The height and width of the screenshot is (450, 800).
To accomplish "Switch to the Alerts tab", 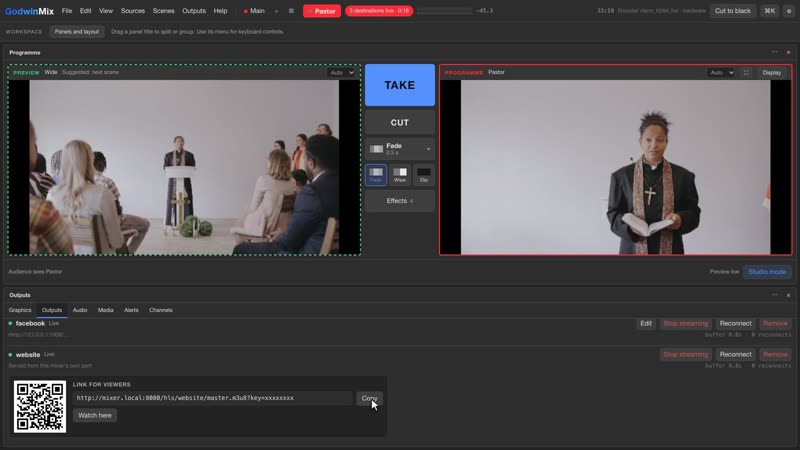I will [x=131, y=310].
